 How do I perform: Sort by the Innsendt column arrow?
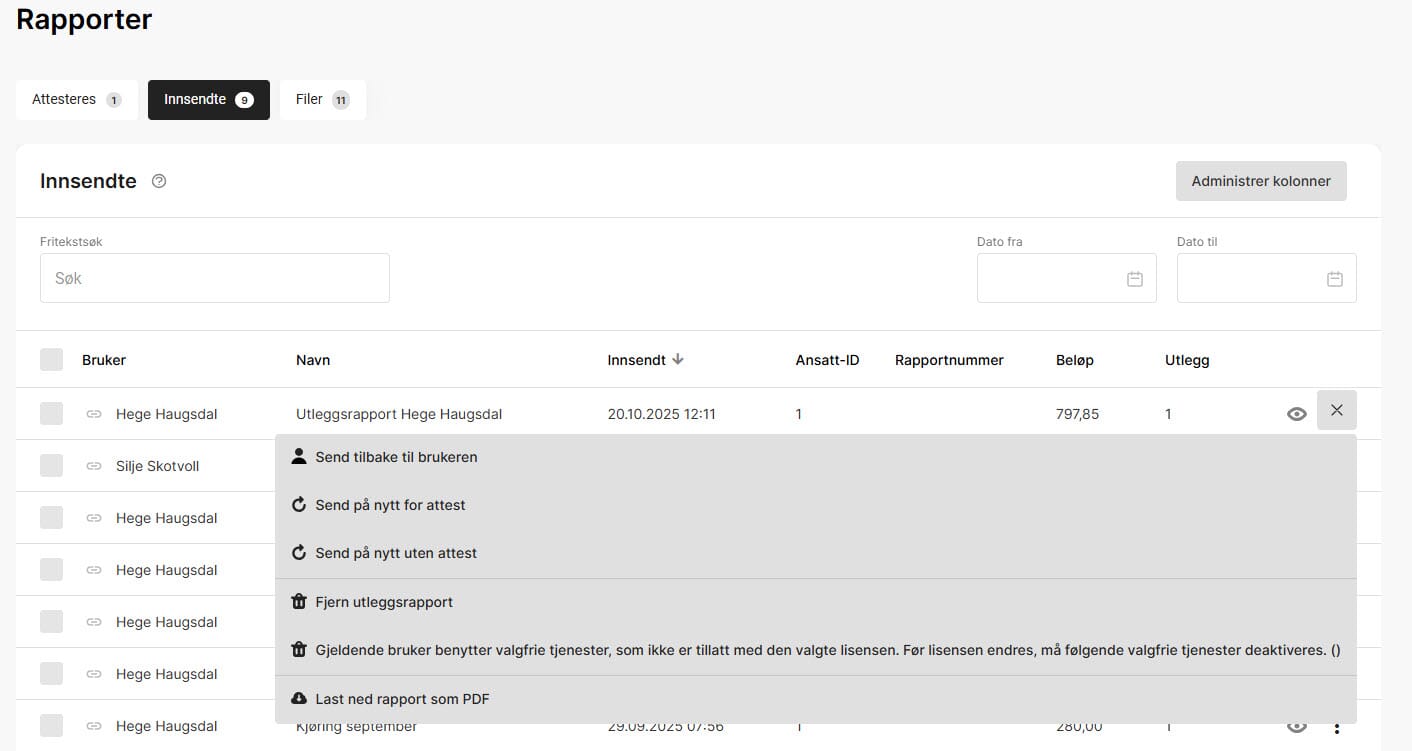coord(678,360)
